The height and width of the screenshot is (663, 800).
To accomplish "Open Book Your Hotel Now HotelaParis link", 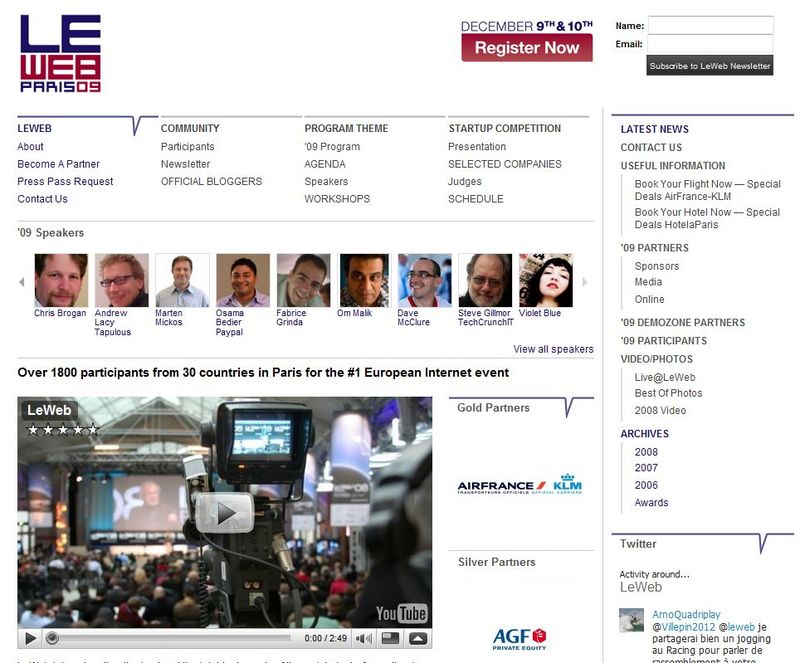I will click(707, 218).
